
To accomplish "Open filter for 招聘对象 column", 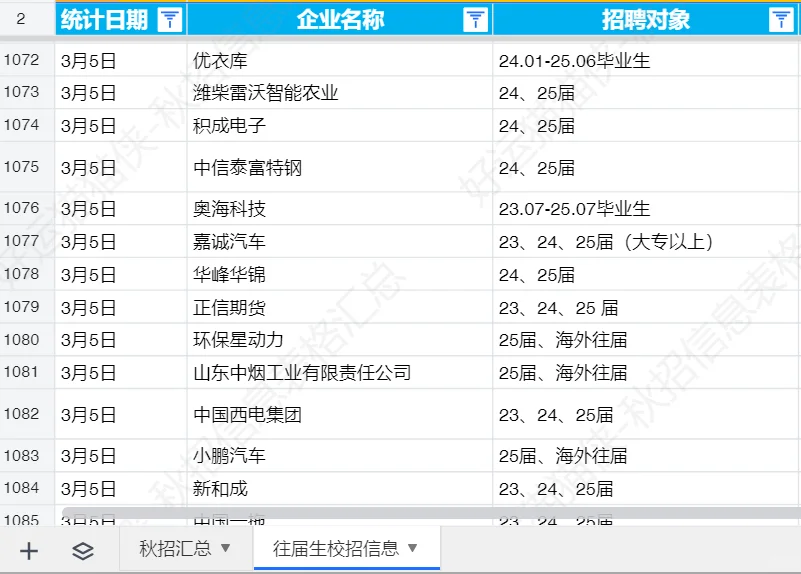I will point(781,20).
